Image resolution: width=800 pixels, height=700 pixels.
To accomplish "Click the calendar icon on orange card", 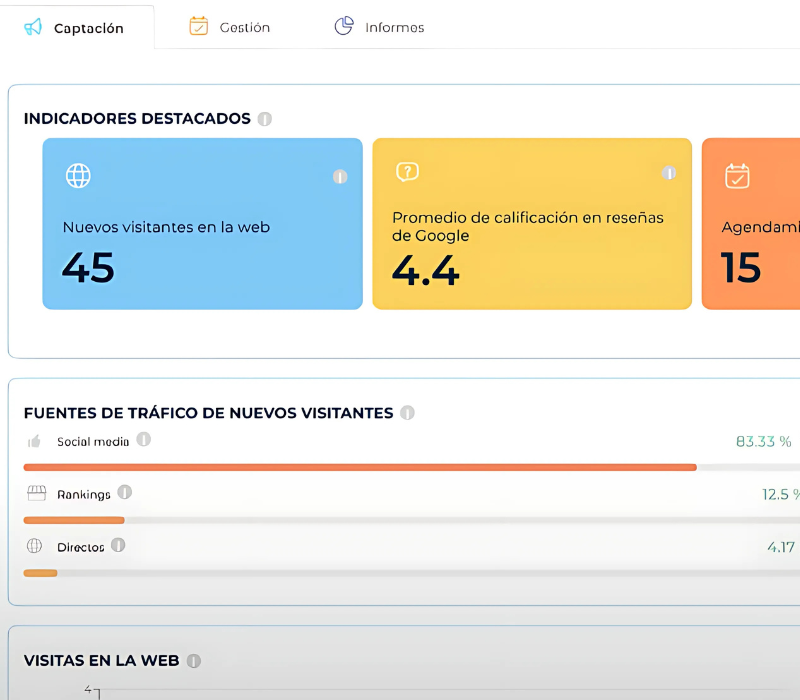I will 737,176.
